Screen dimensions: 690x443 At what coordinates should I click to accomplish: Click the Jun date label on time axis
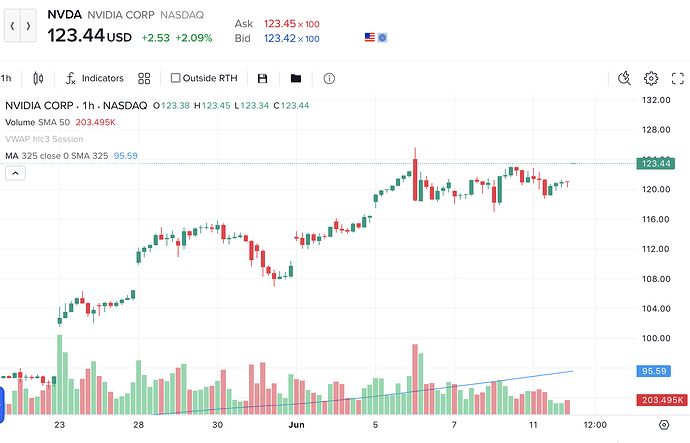296,425
